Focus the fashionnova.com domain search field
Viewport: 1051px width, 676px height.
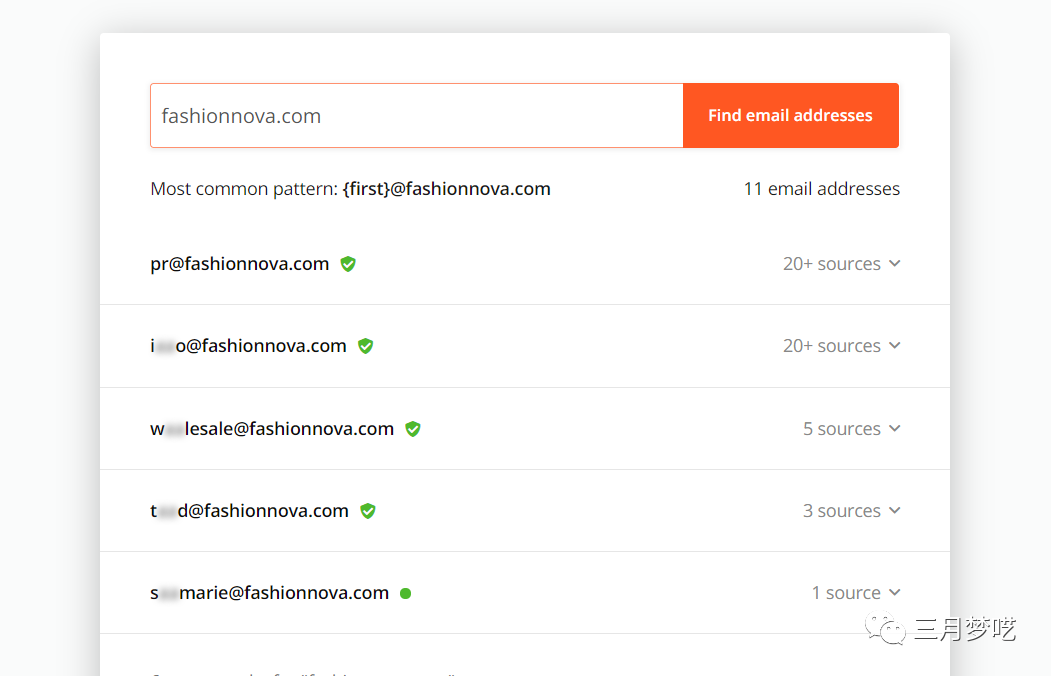click(416, 116)
